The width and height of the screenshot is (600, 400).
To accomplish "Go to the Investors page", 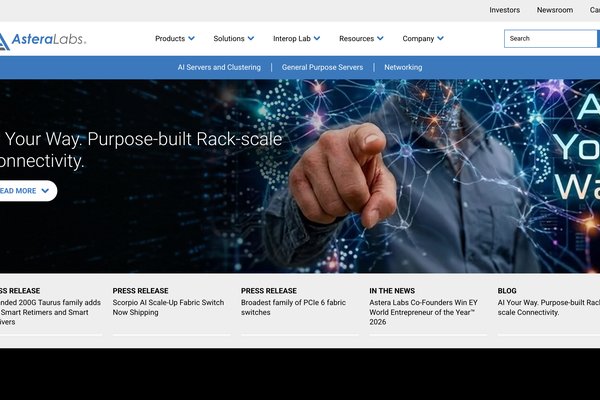I will [x=504, y=10].
